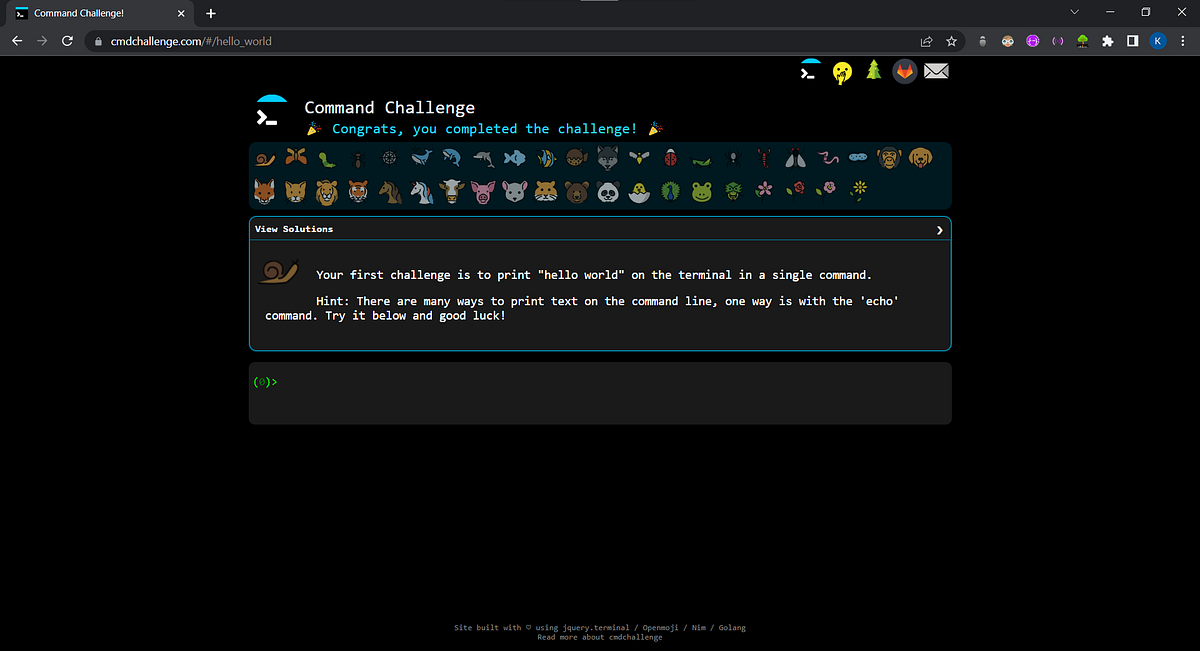
Task: Click the email envelope icon
Action: click(x=936, y=71)
